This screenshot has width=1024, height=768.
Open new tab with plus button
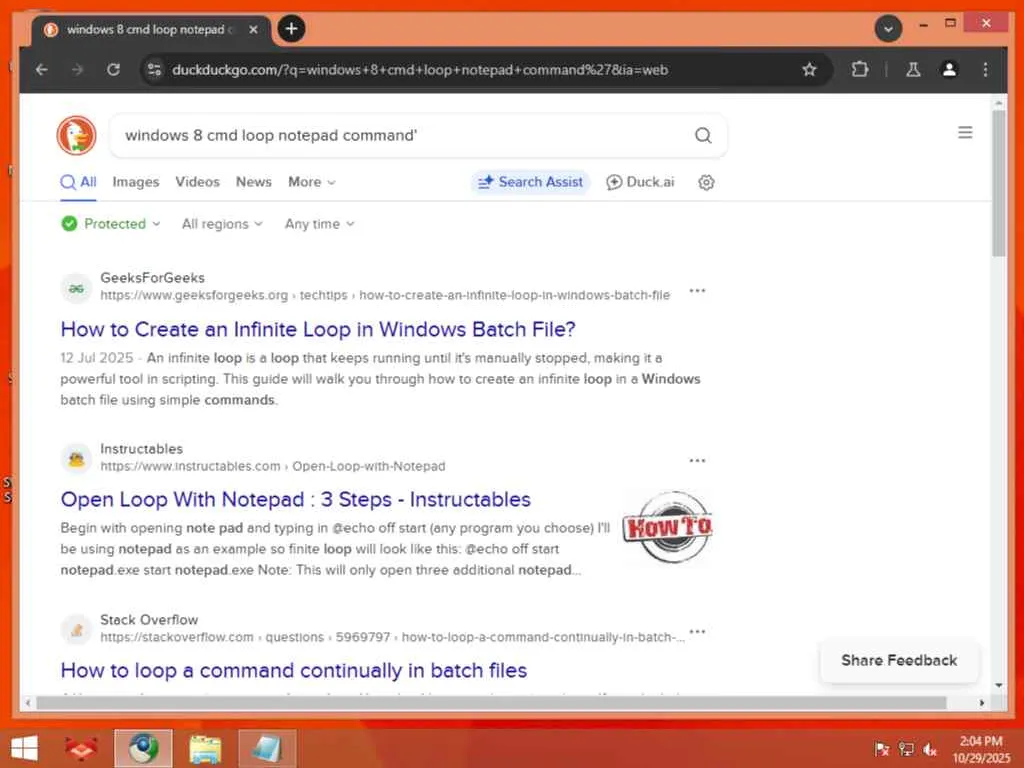(x=291, y=29)
